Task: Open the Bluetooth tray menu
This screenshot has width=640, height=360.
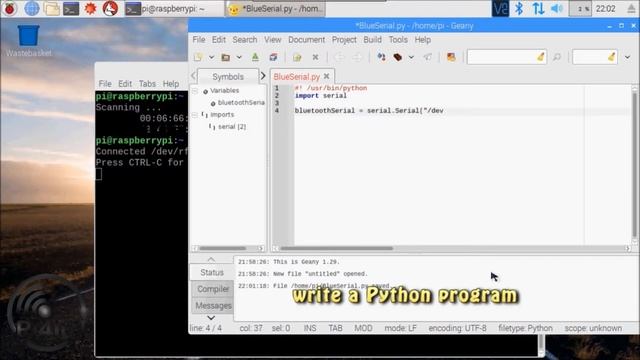Action: (x=519, y=8)
